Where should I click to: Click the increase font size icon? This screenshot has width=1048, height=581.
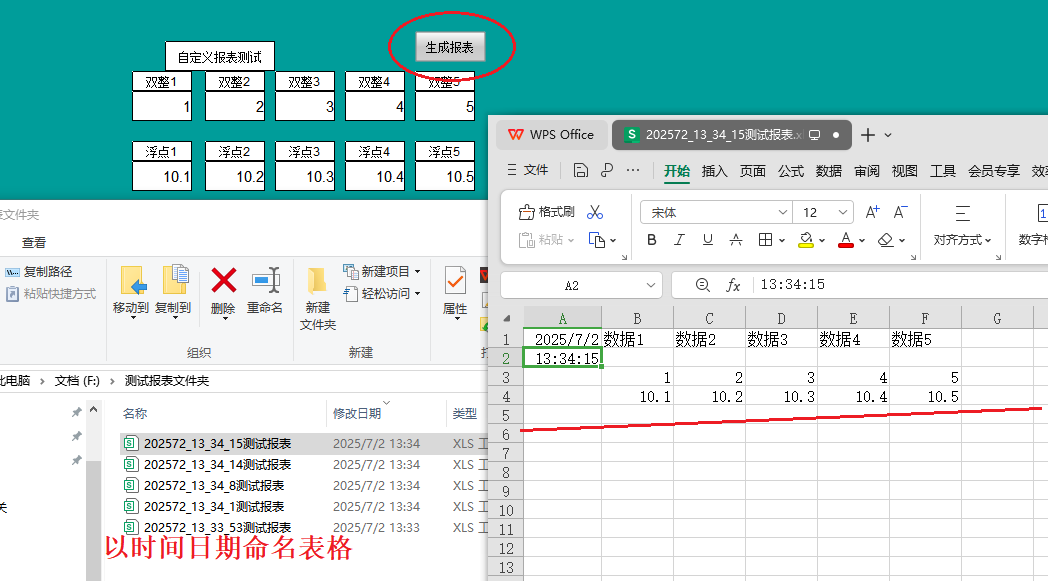pos(872,212)
